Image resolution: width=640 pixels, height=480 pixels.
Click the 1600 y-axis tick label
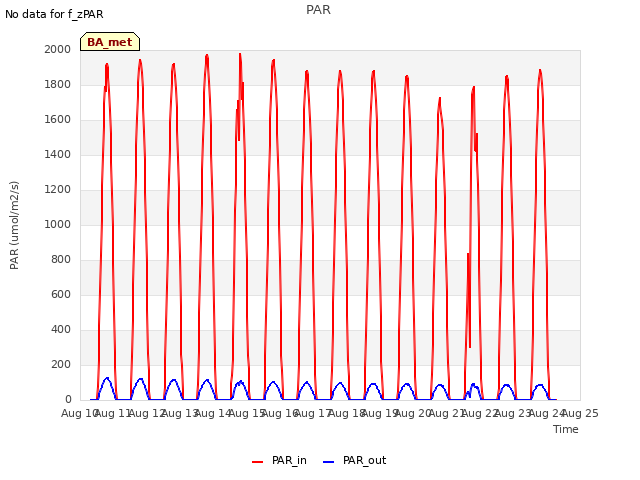pos(58,120)
